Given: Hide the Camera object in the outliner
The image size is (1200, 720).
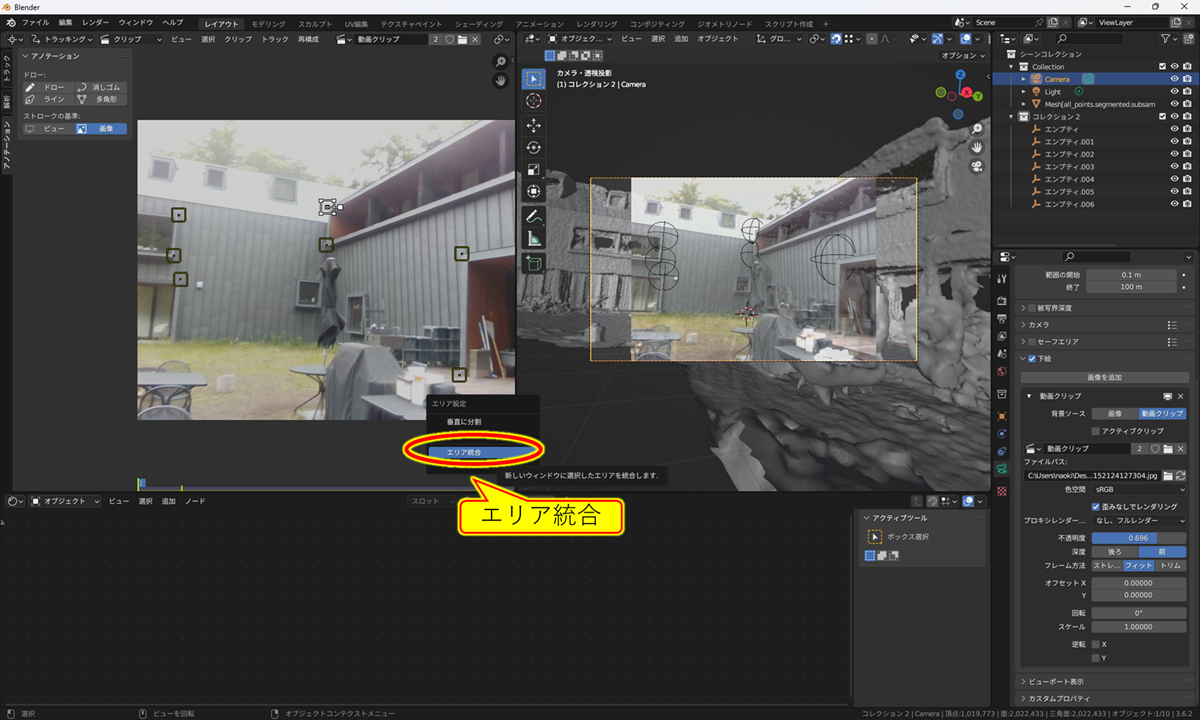Looking at the screenshot, I should point(1174,79).
